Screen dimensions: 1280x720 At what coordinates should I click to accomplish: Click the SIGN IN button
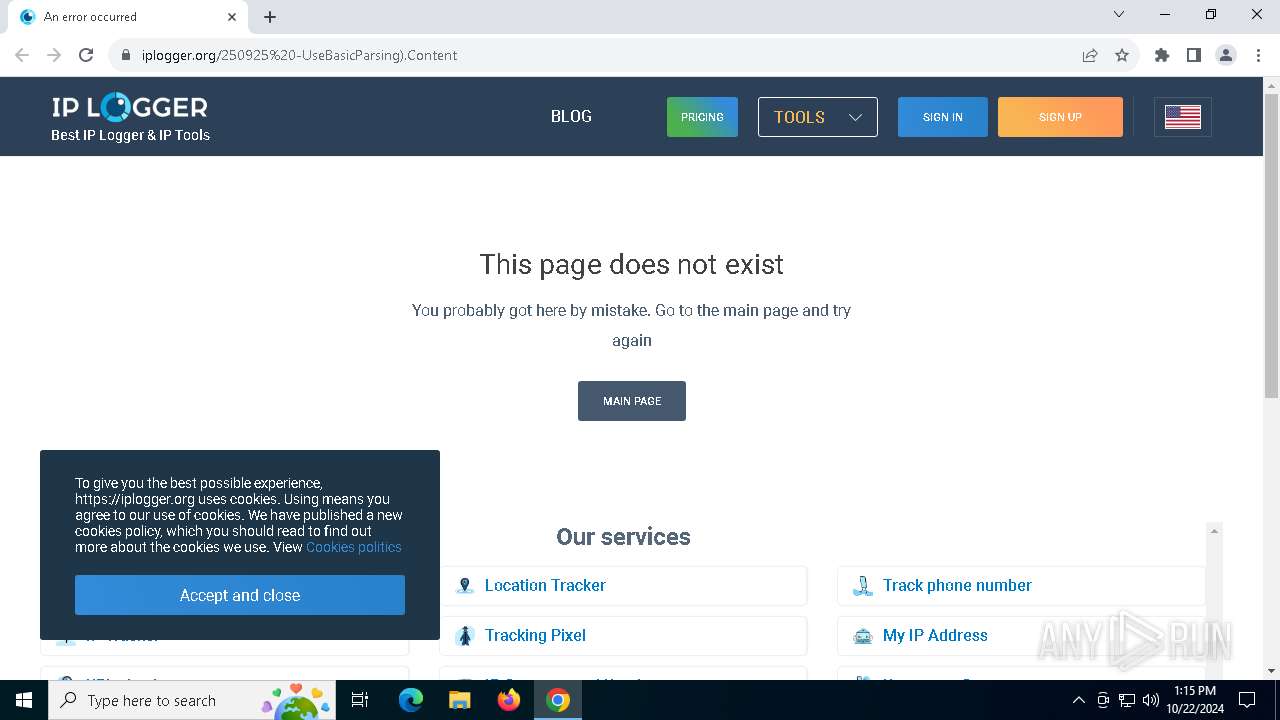point(943,117)
